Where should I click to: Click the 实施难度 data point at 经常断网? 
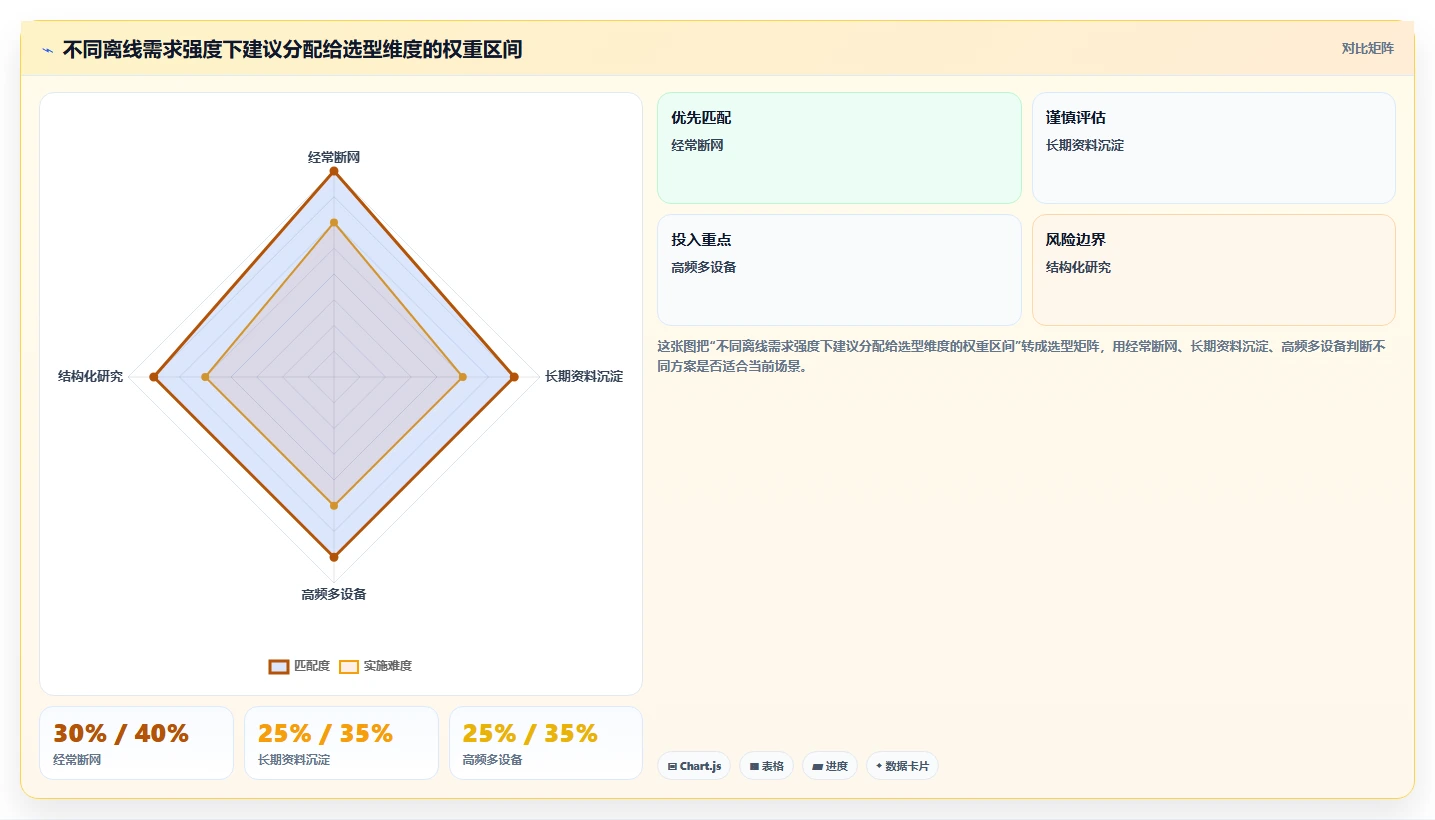pos(334,222)
